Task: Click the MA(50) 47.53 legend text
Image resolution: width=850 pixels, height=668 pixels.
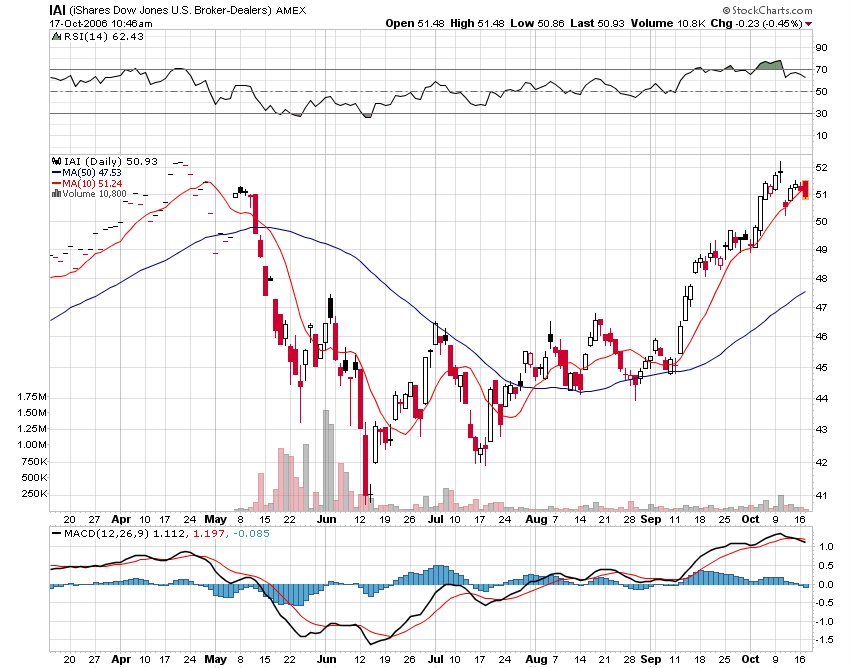Action: tap(92, 172)
